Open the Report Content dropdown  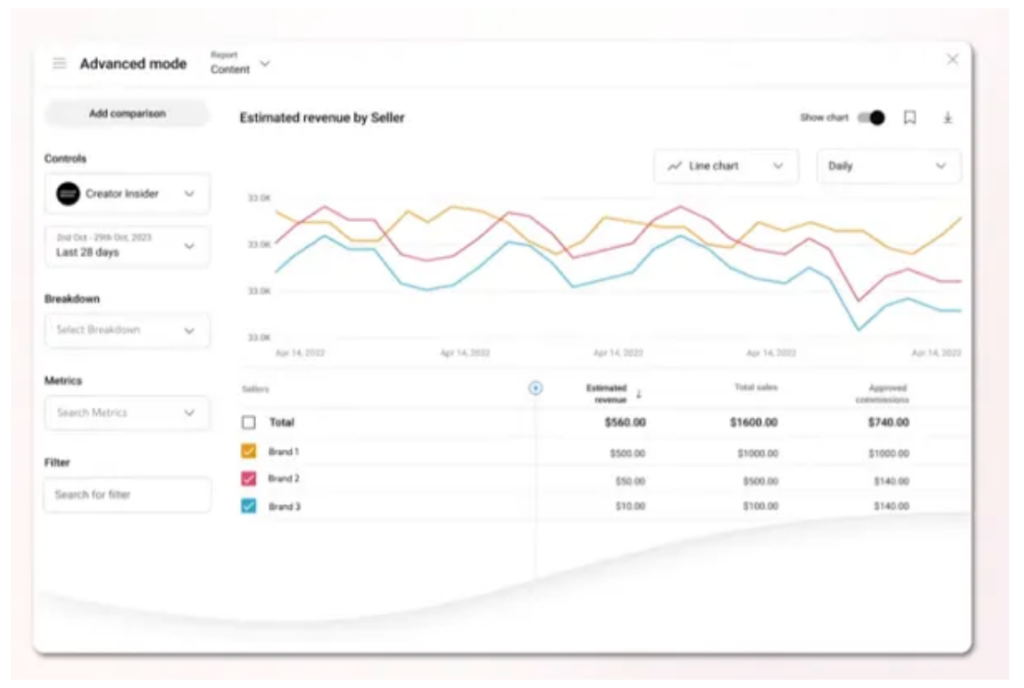(x=240, y=64)
